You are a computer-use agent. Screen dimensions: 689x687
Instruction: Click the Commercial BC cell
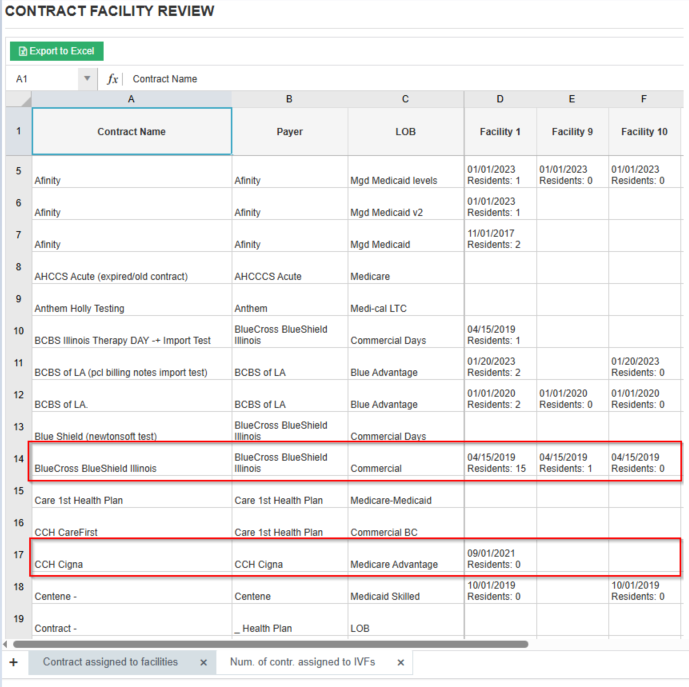(x=406, y=523)
